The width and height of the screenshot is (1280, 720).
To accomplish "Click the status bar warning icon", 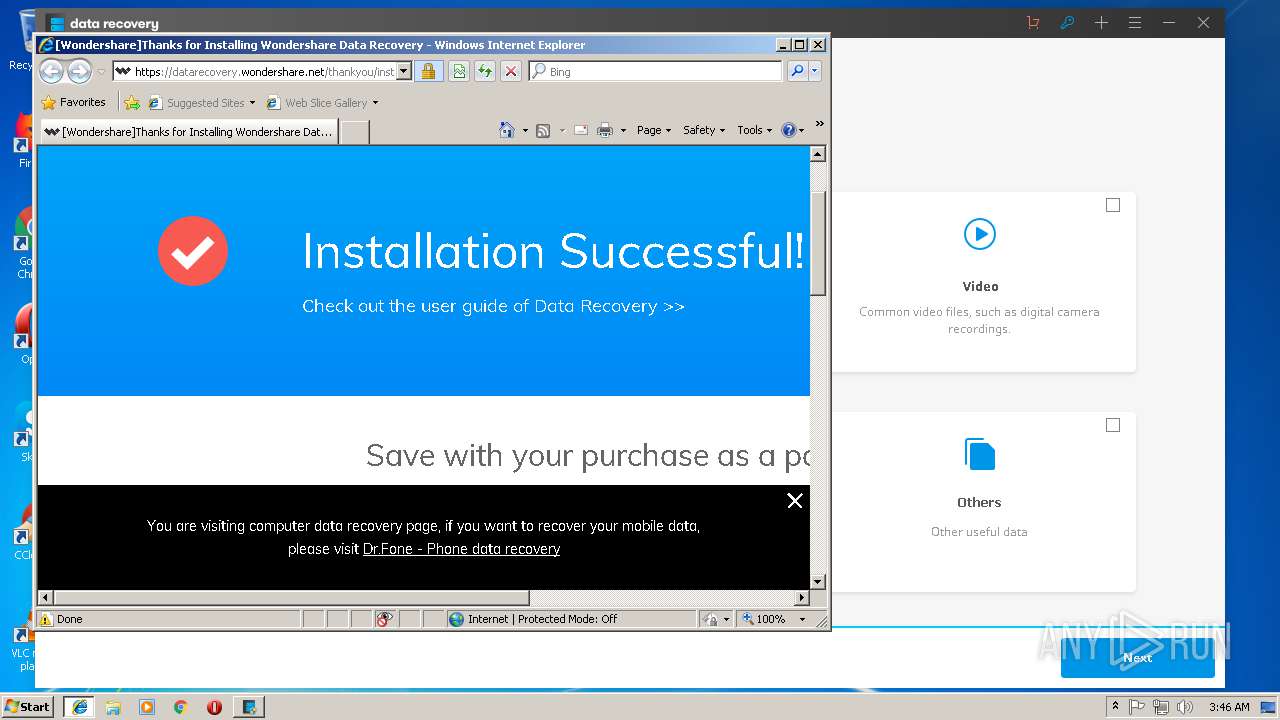I will click(45, 619).
